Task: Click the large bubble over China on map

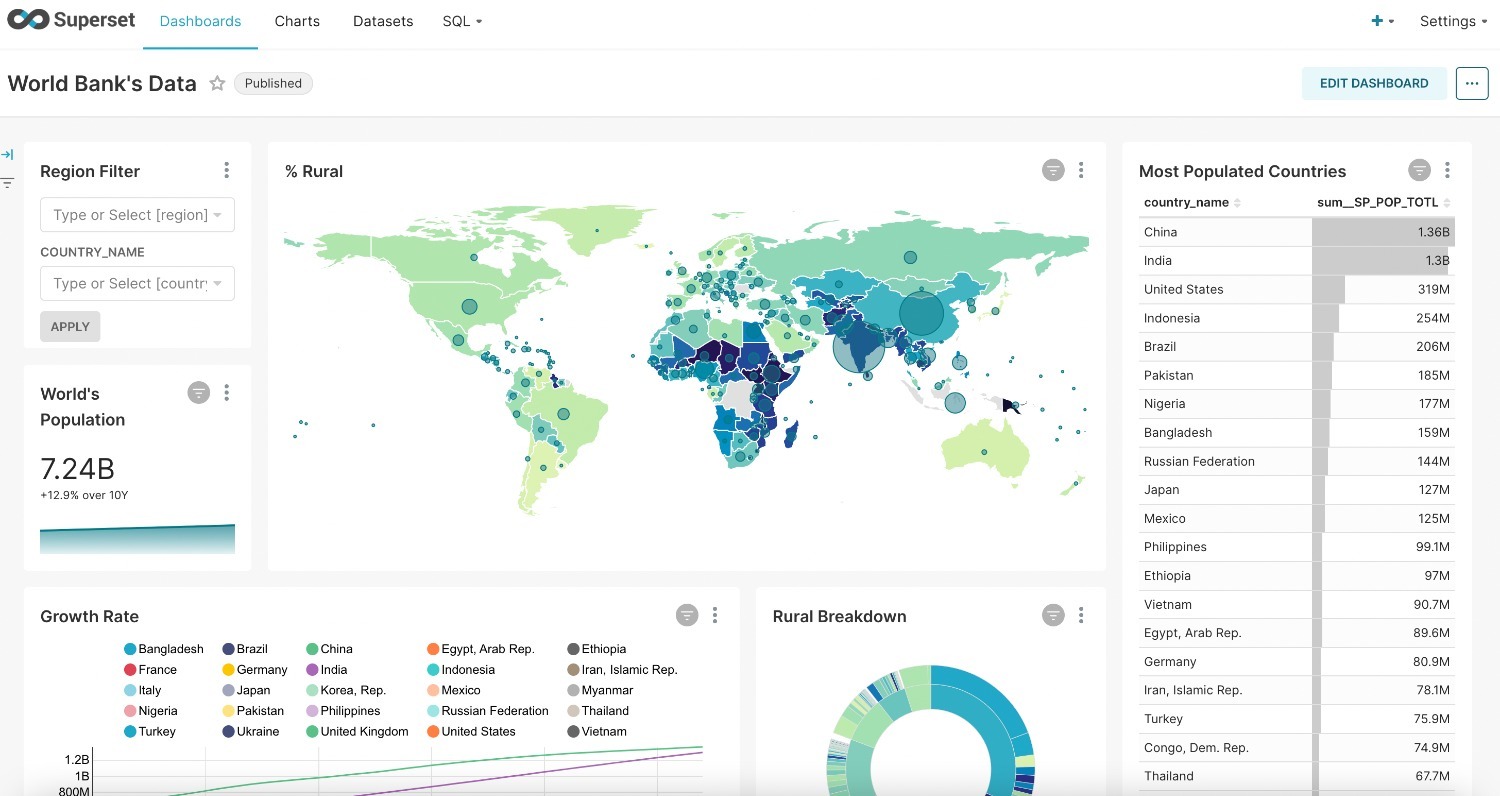Action: point(921,313)
